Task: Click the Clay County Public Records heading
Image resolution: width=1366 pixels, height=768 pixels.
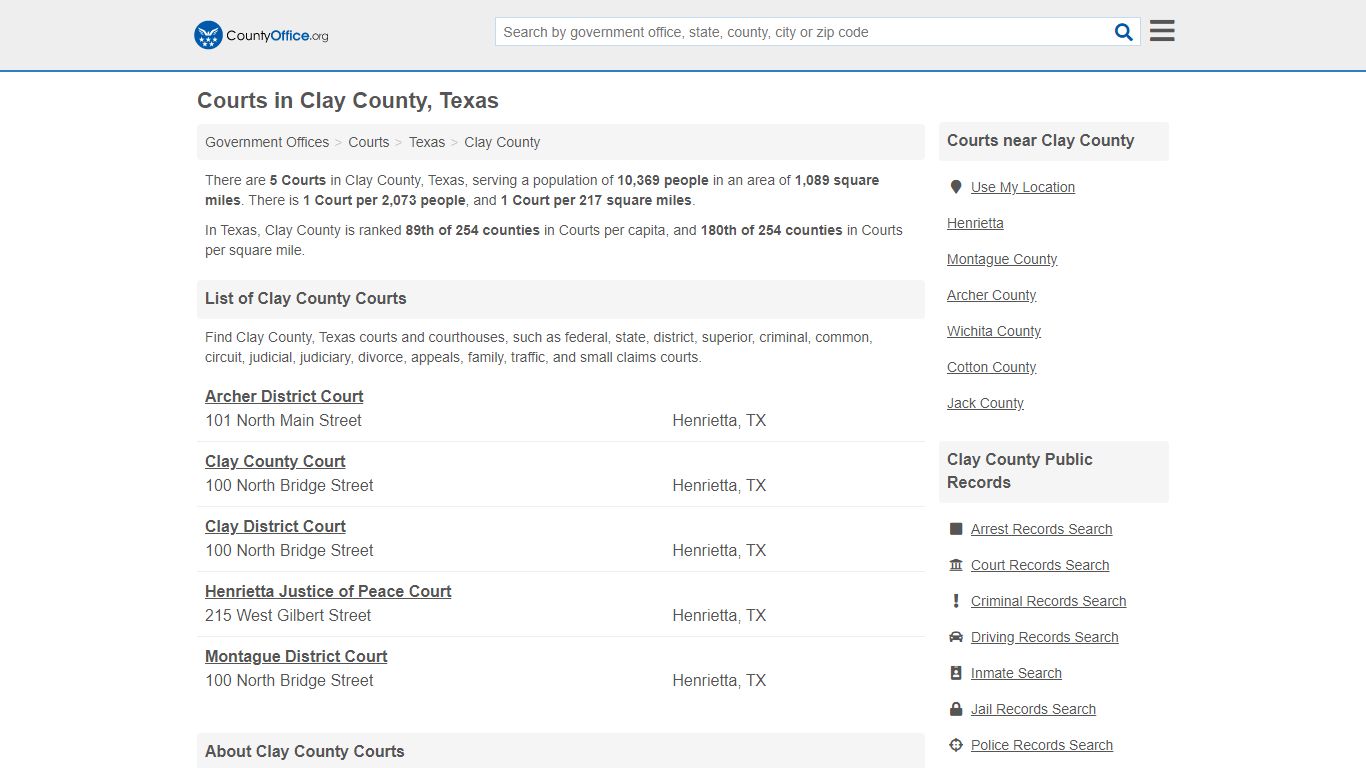Action: 1020,471
